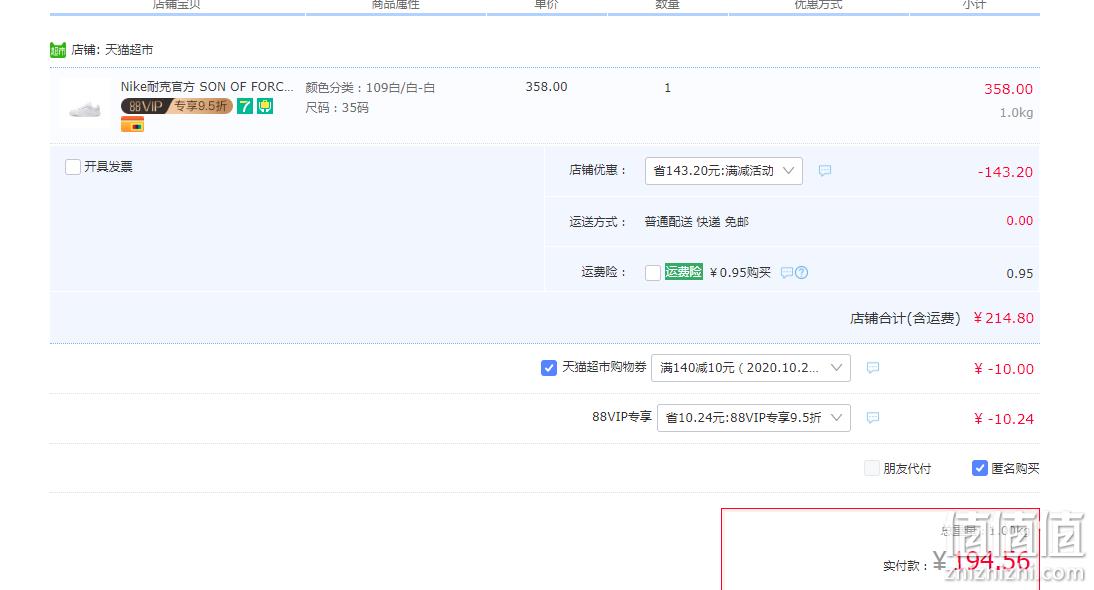Image resolution: width=1094 pixels, height=590 pixels.
Task: Click the green shield guarantee icon
Action: click(264, 106)
